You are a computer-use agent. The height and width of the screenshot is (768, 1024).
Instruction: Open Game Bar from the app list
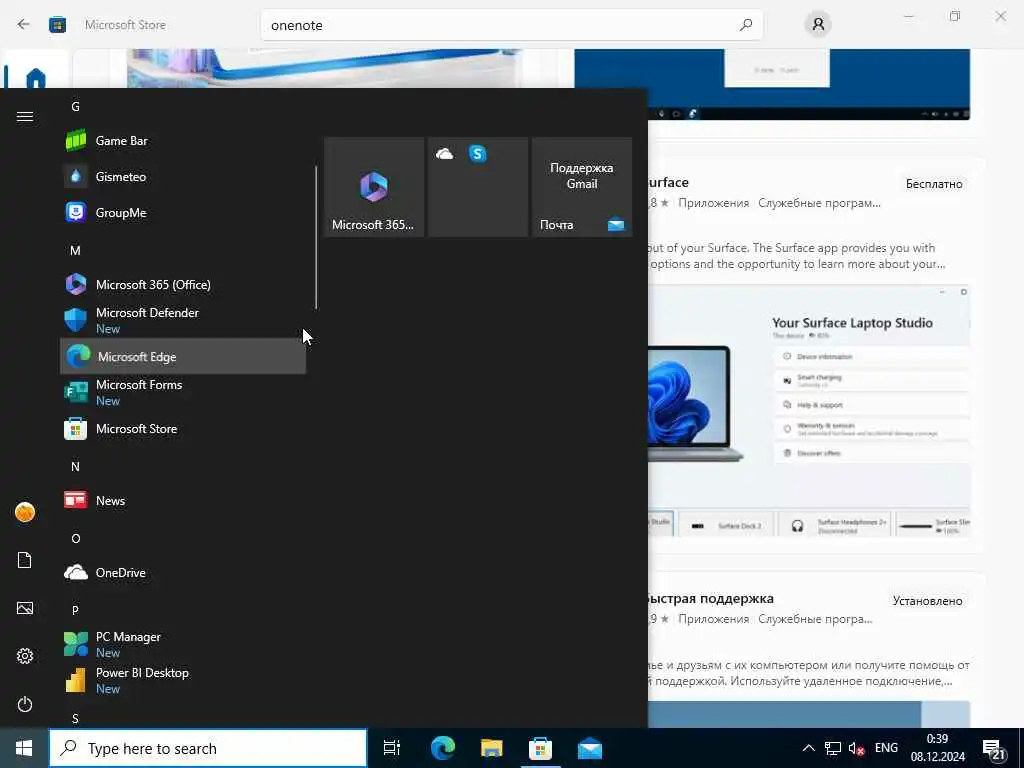(183, 140)
